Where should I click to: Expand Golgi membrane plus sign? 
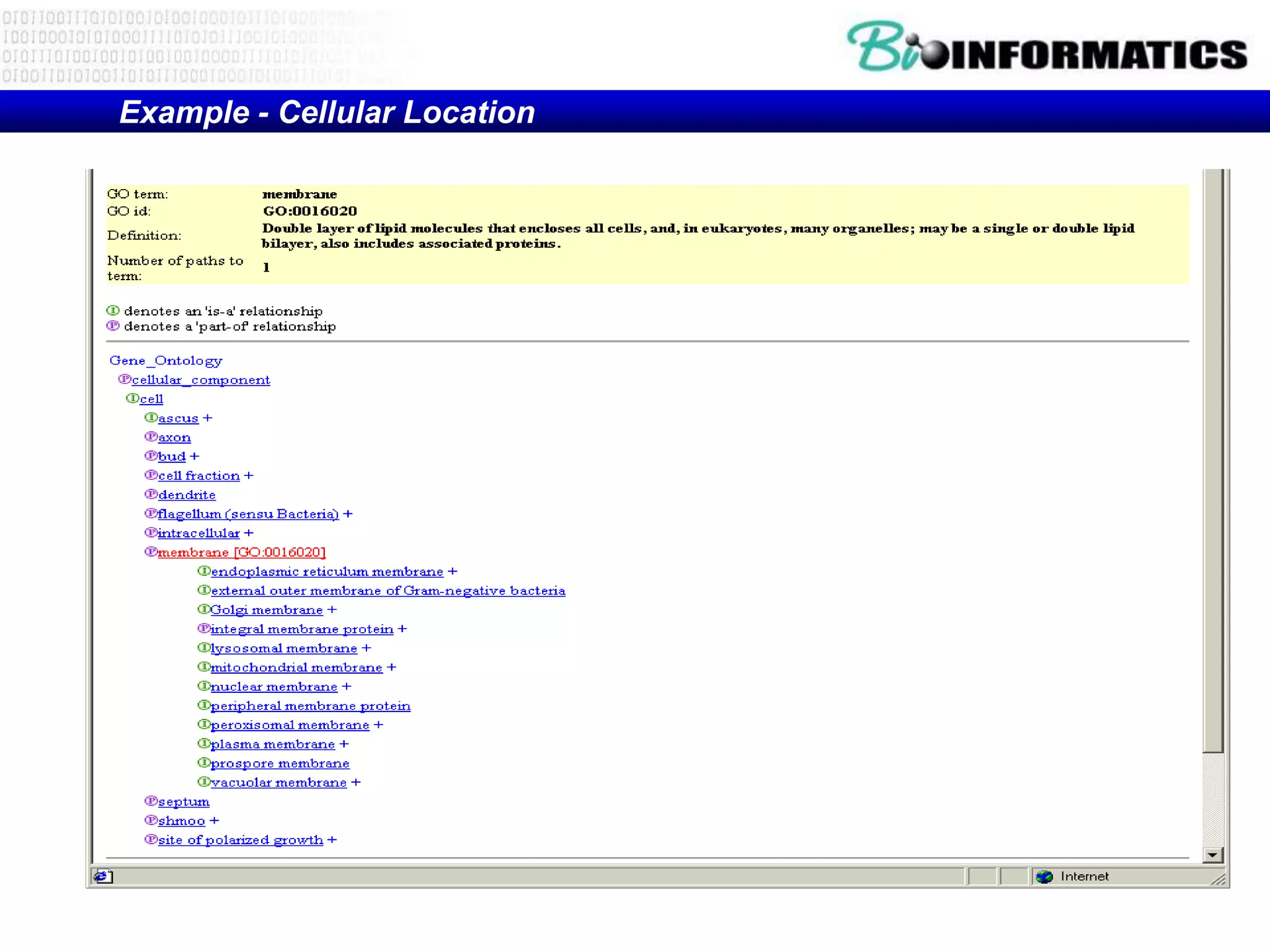(332, 610)
